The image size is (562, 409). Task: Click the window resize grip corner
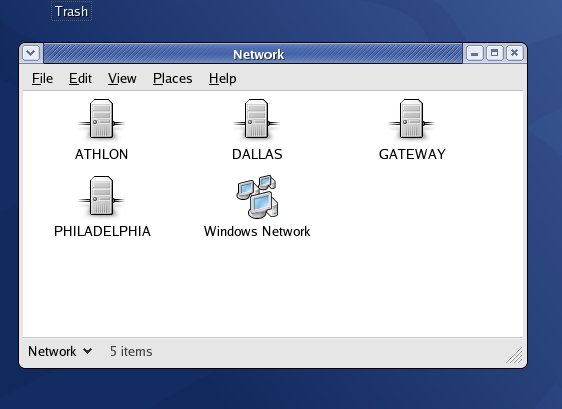(x=514, y=355)
